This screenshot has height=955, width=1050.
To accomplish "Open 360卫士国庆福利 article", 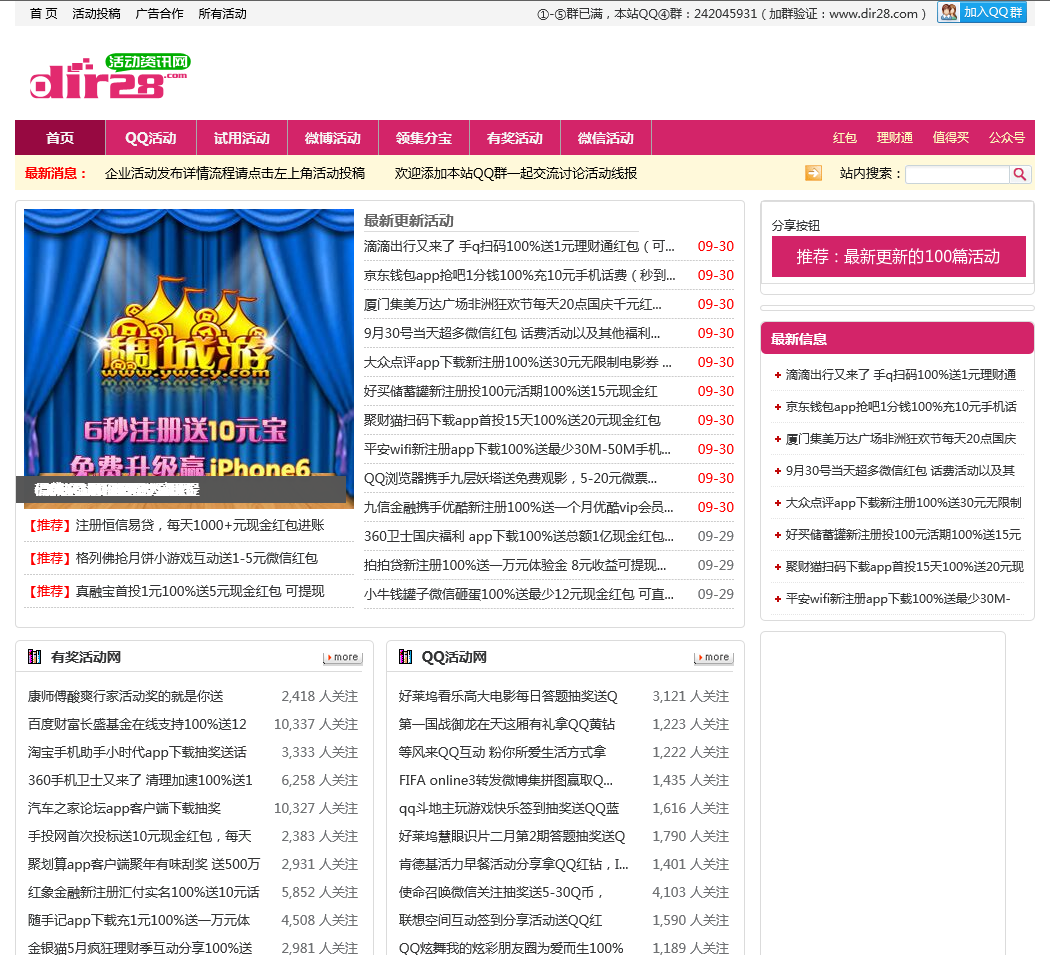I will 519,536.
